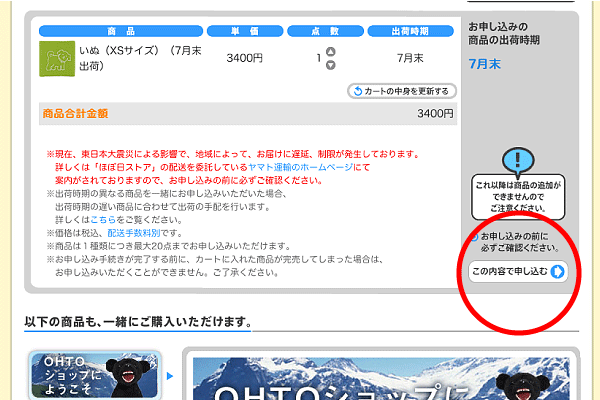
Task: Click the 出荷時期 column header
Action: click(409, 30)
